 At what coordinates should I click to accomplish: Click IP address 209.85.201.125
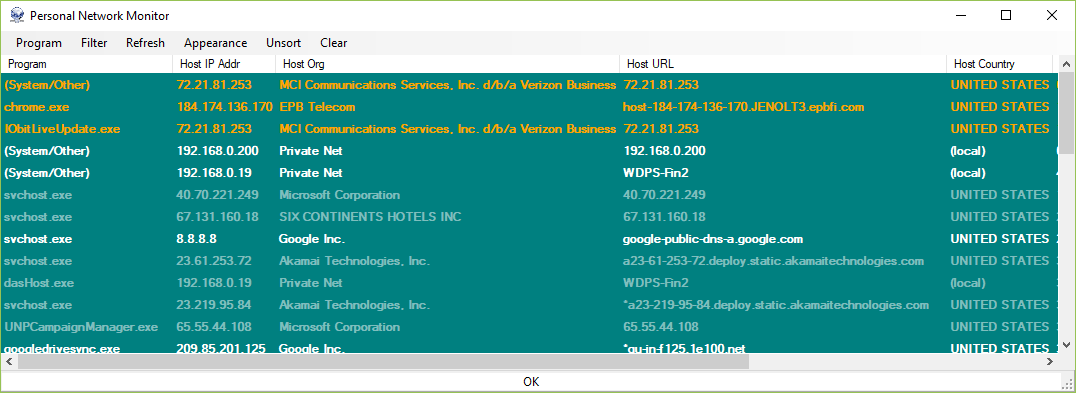click(x=221, y=348)
